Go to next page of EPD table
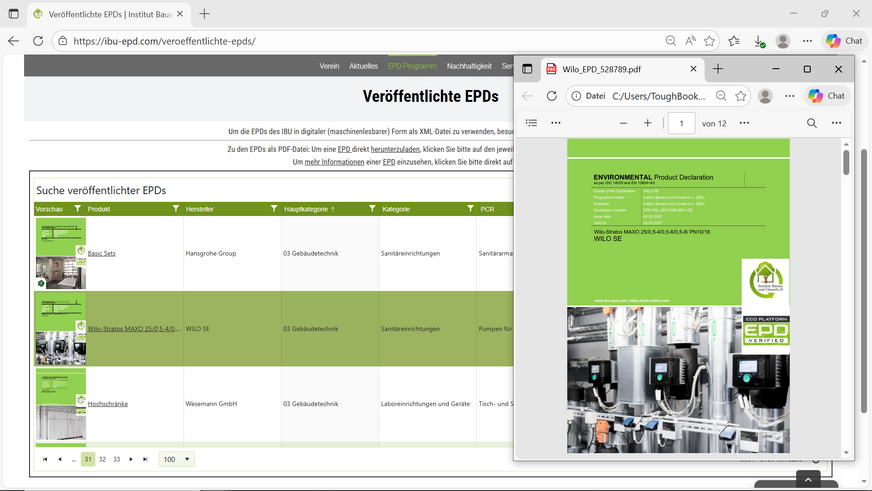This screenshot has height=491, width=872. (131, 459)
